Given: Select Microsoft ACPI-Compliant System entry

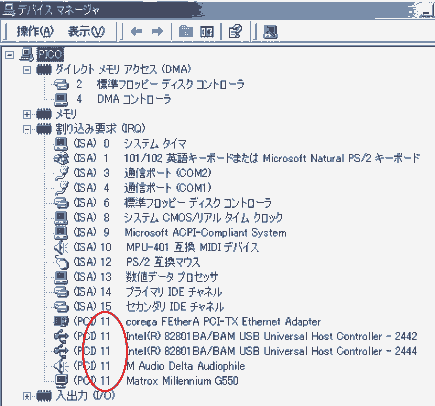Looking at the screenshot, I should [x=205, y=233].
